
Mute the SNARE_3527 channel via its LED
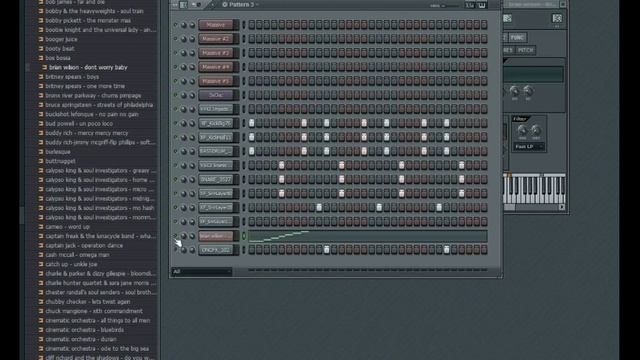pos(176,179)
